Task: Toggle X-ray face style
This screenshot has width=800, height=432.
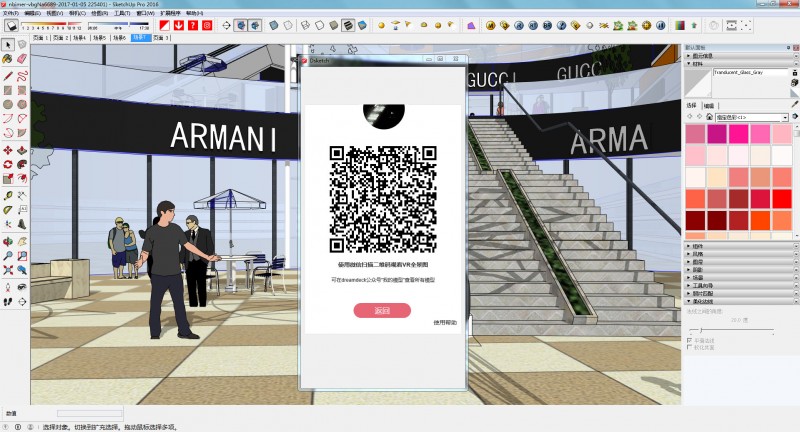Action: (x=274, y=25)
